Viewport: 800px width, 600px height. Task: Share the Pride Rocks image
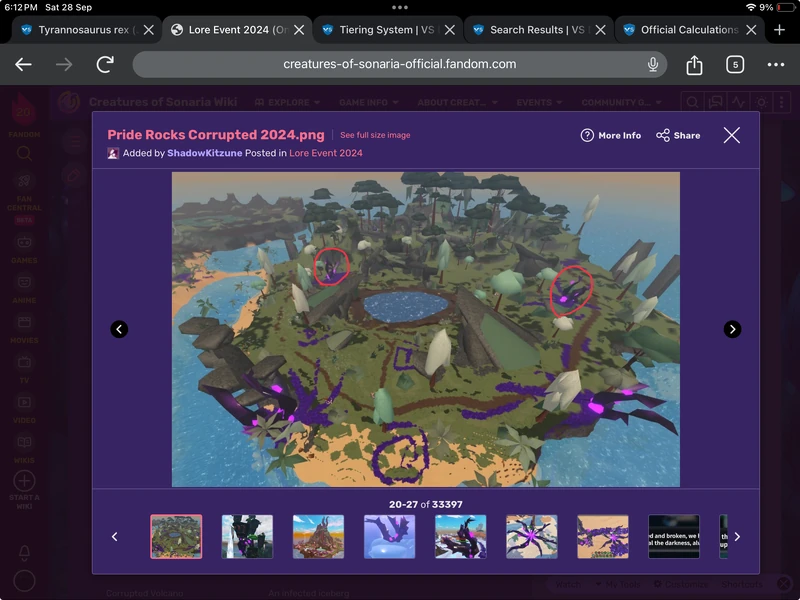point(678,135)
